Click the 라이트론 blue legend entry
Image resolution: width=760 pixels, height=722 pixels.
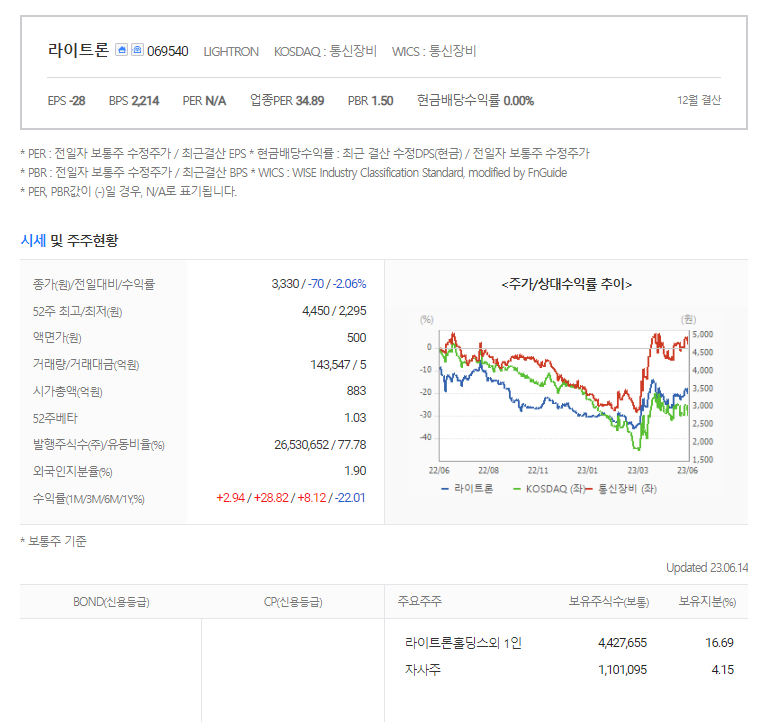[x=467, y=489]
